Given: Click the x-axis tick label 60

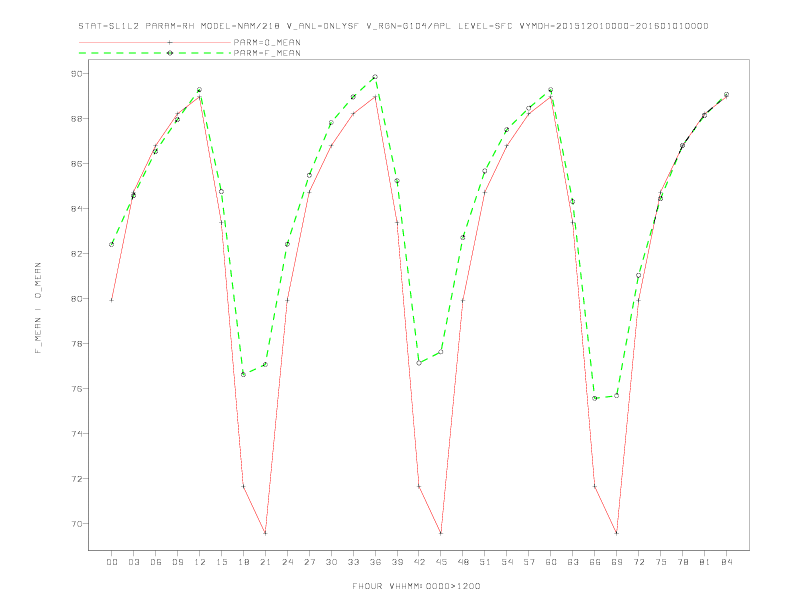Looking at the screenshot, I should pyautogui.click(x=551, y=562).
